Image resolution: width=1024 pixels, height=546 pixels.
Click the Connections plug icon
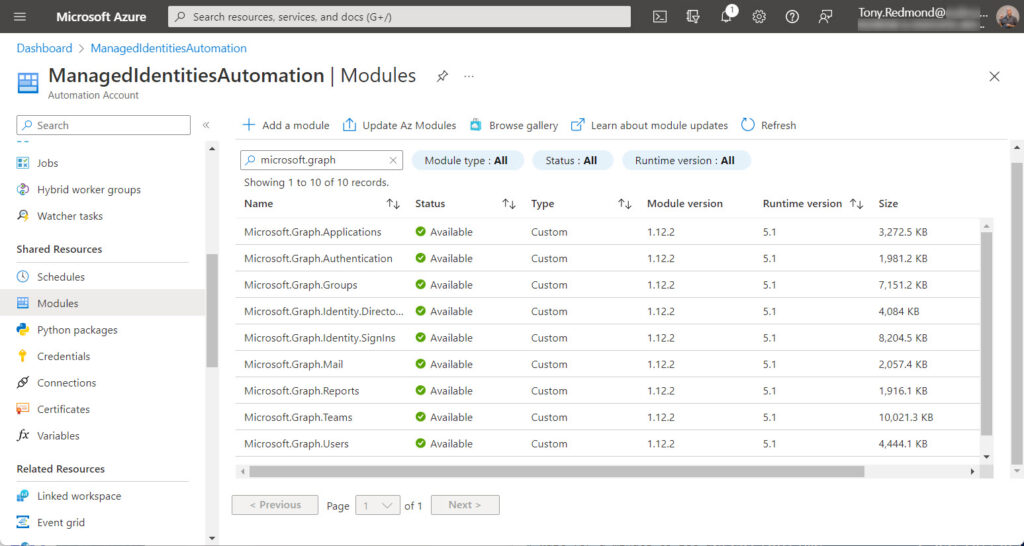coord(23,382)
